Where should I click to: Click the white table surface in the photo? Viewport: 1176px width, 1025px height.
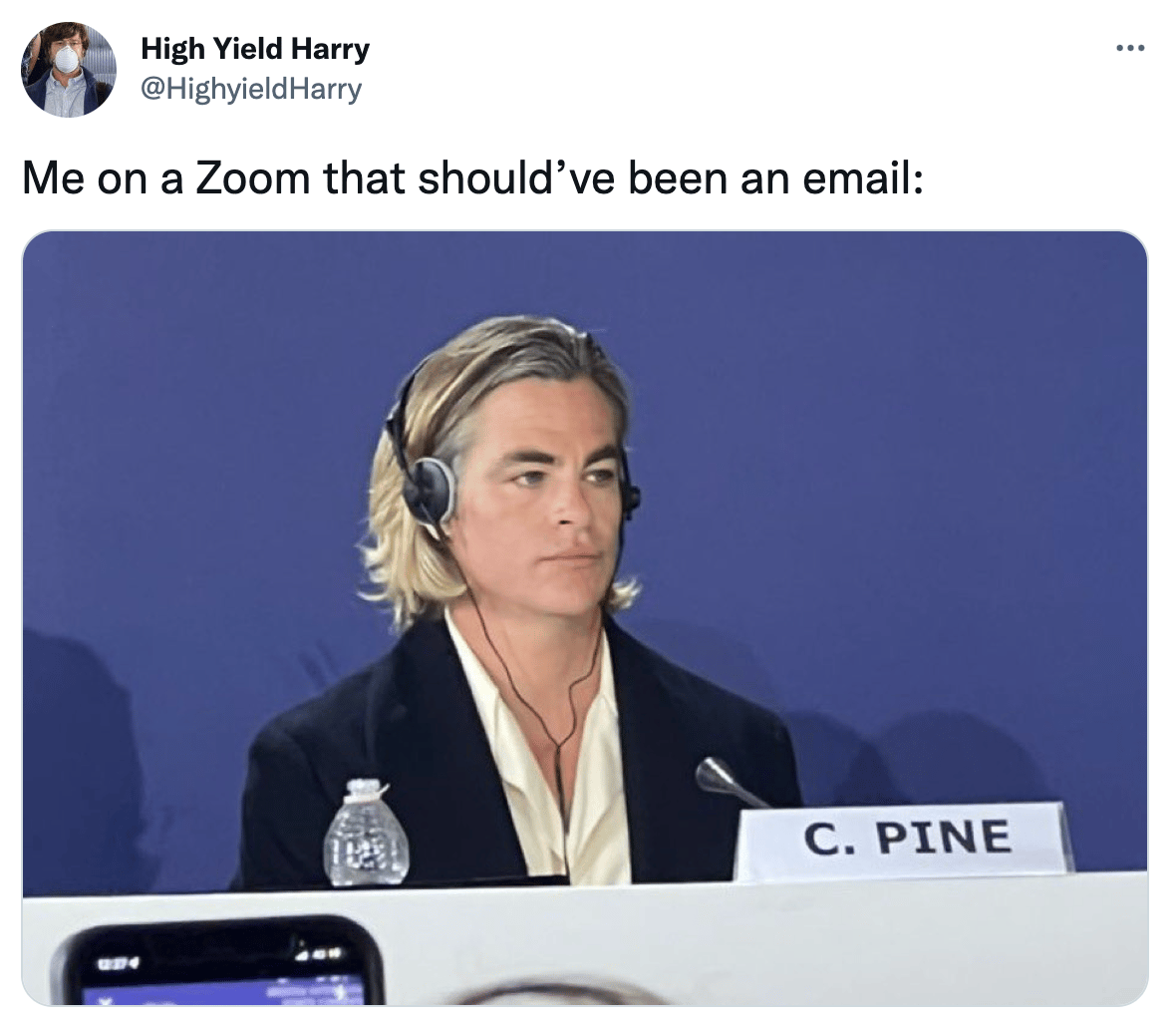pyautogui.click(x=750, y=938)
